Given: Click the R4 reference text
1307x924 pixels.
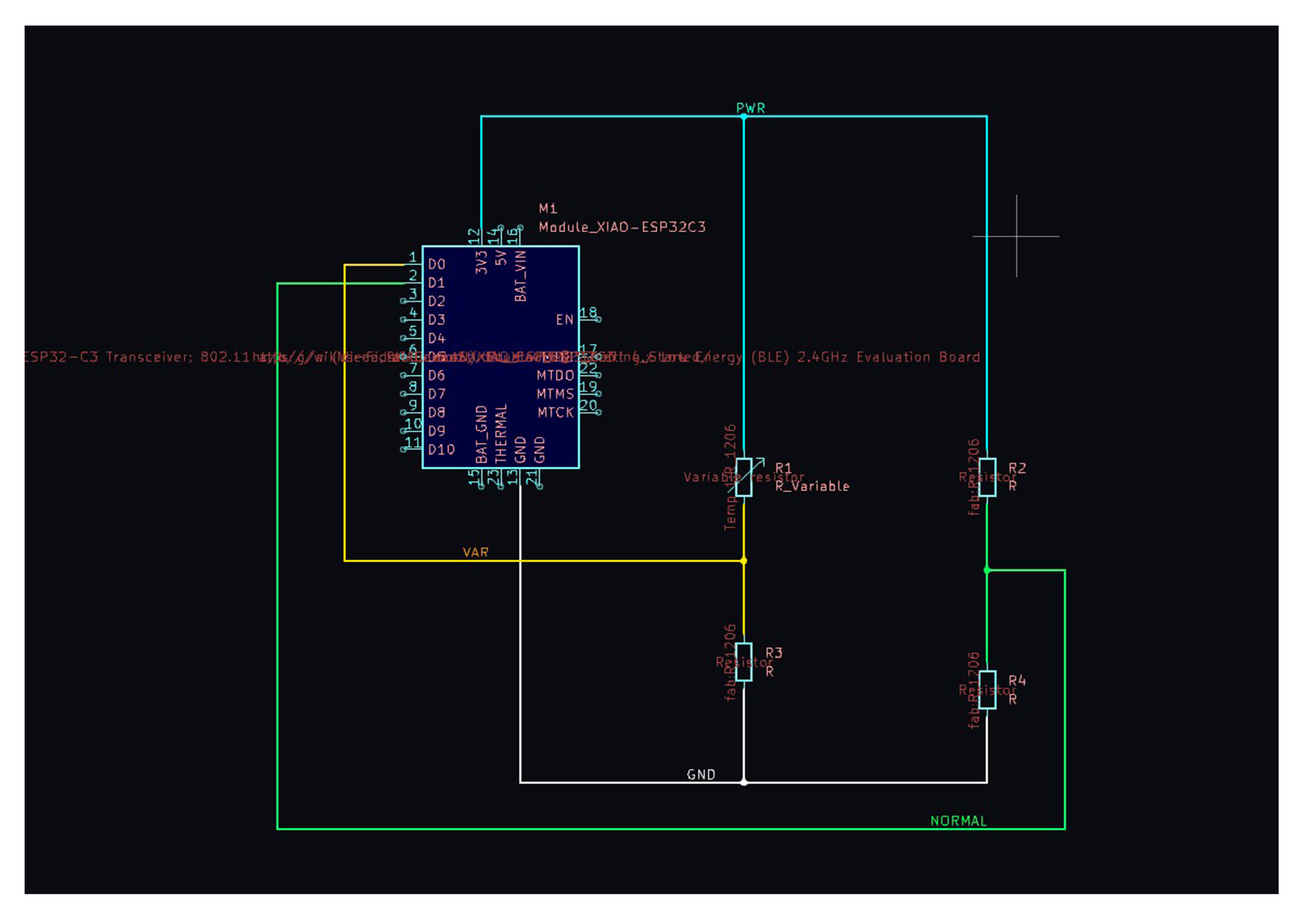Looking at the screenshot, I should 1017,680.
